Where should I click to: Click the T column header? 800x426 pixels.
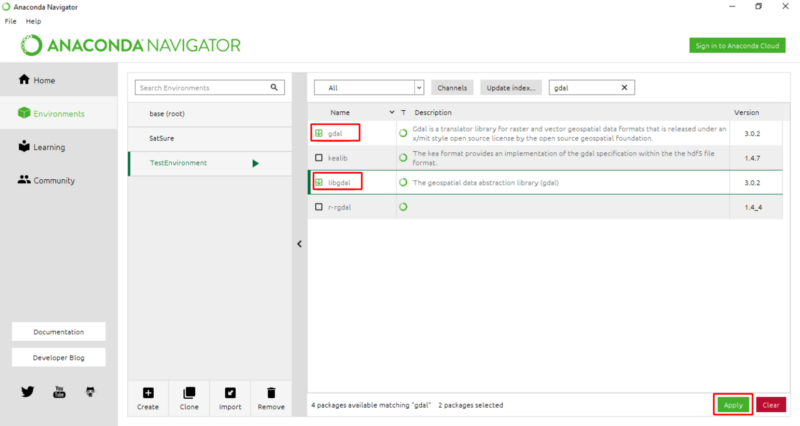403,112
